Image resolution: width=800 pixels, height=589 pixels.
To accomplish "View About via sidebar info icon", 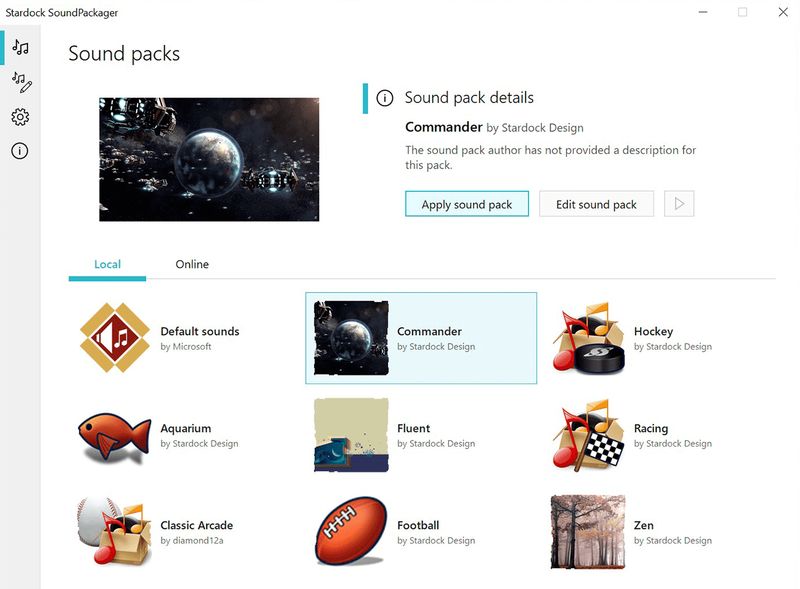I will click(x=18, y=151).
